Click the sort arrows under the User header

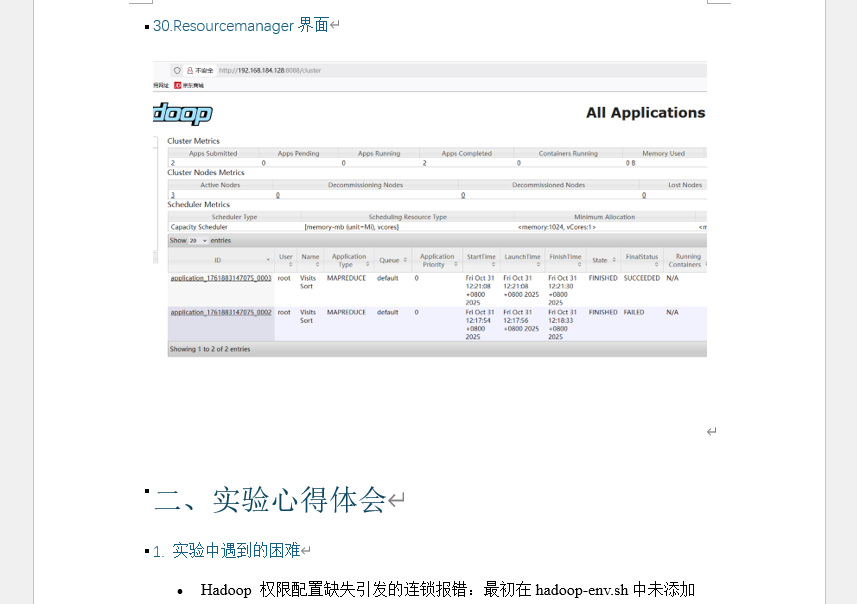click(286, 265)
